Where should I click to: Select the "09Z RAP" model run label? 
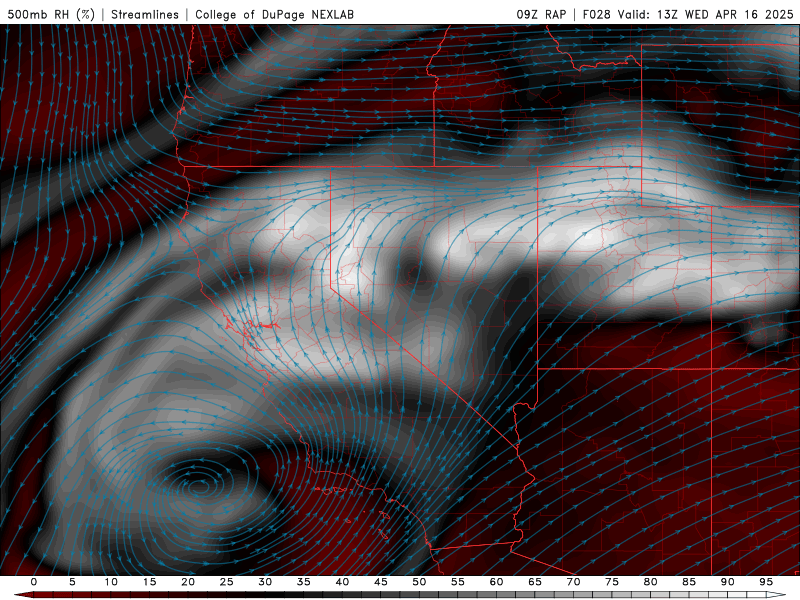tap(541, 14)
